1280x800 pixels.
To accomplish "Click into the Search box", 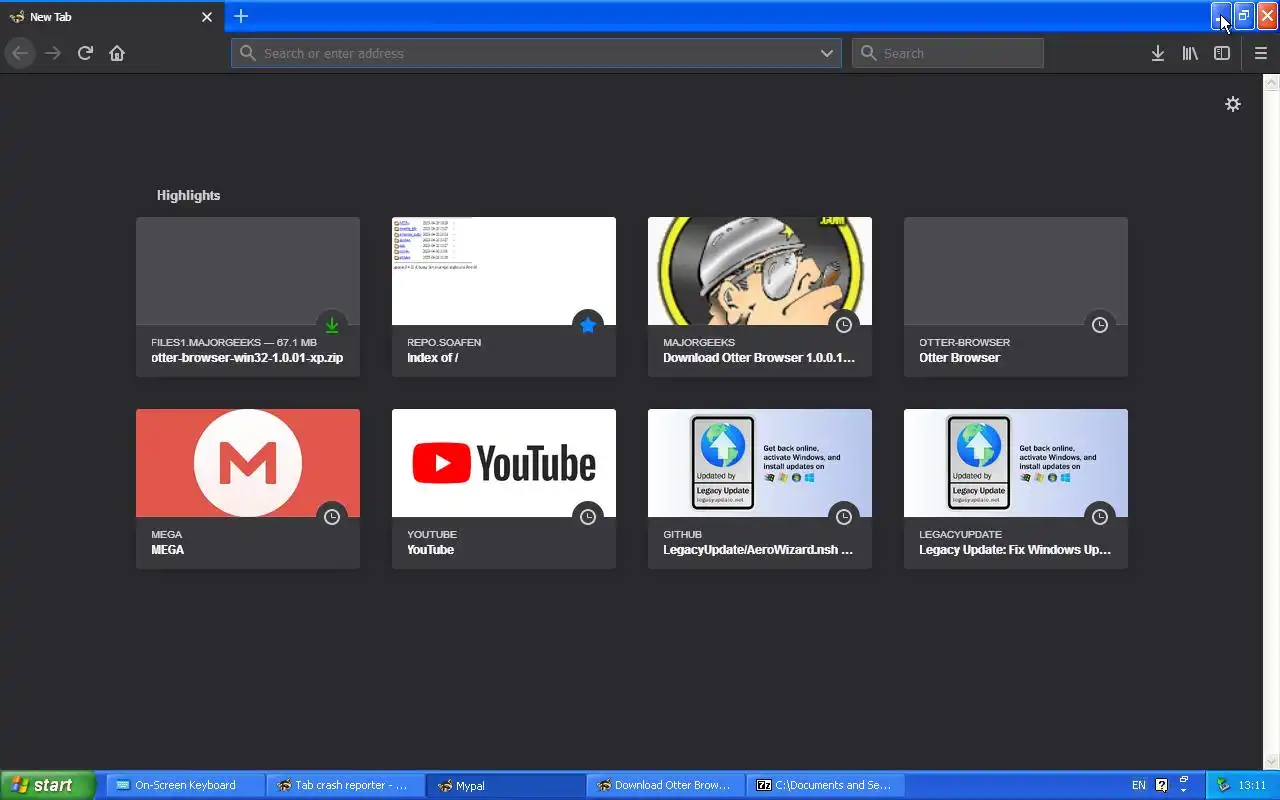I will (948, 53).
